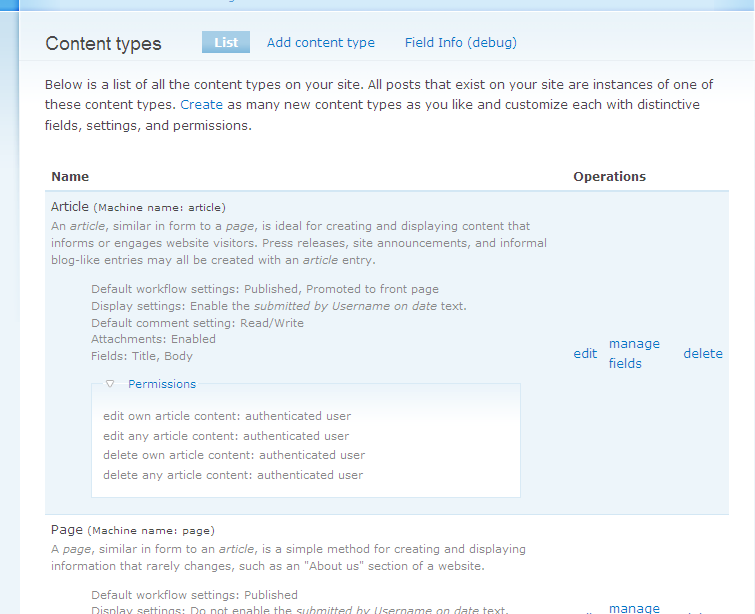Image resolution: width=755 pixels, height=614 pixels.
Task: Collapse the Permissions triangle for Article
Action: (x=110, y=384)
